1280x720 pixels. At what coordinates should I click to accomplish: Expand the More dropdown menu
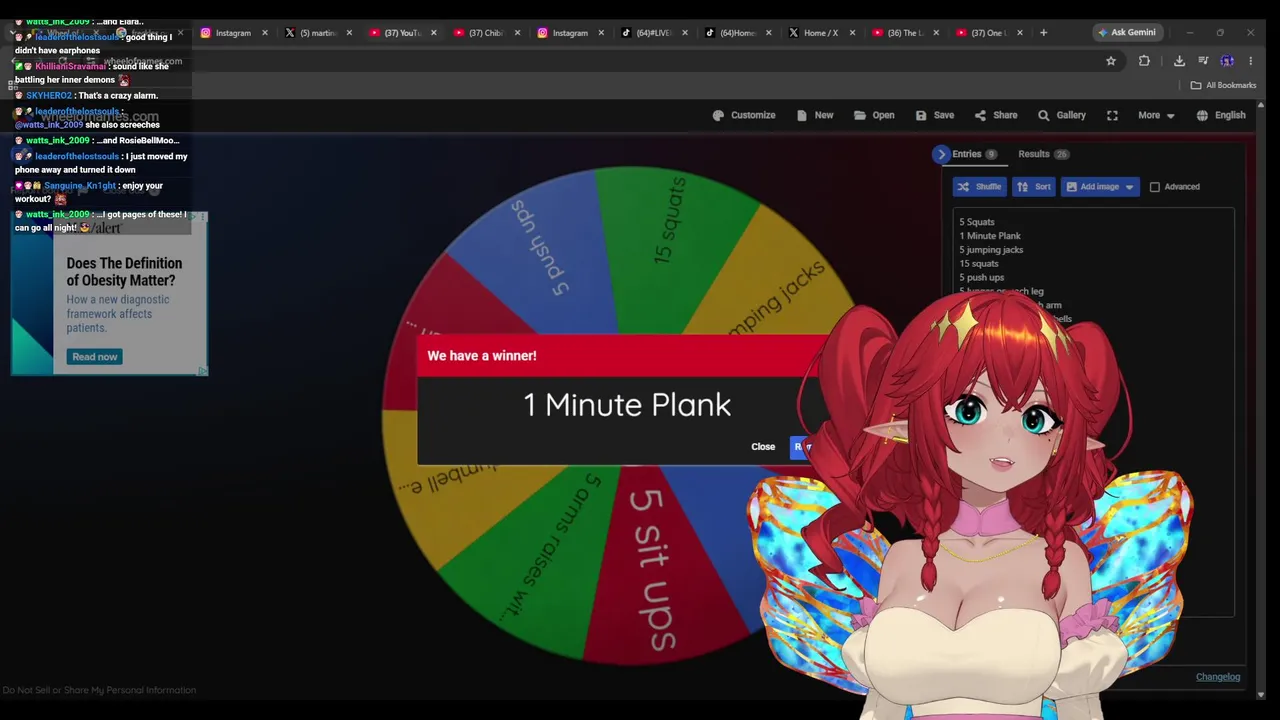(1156, 115)
